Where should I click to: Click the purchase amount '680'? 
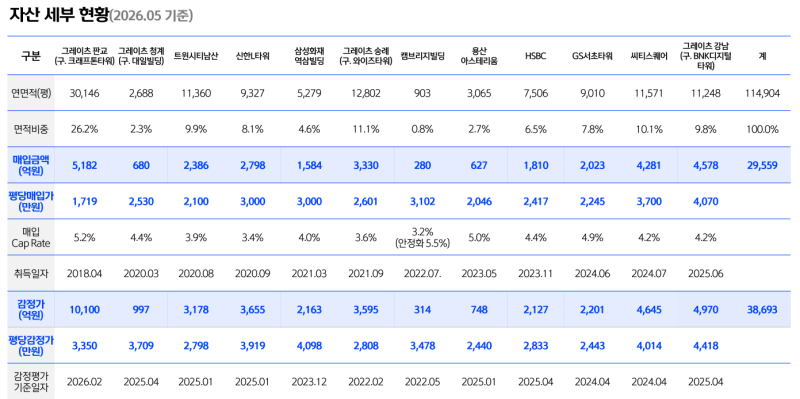[x=141, y=165]
